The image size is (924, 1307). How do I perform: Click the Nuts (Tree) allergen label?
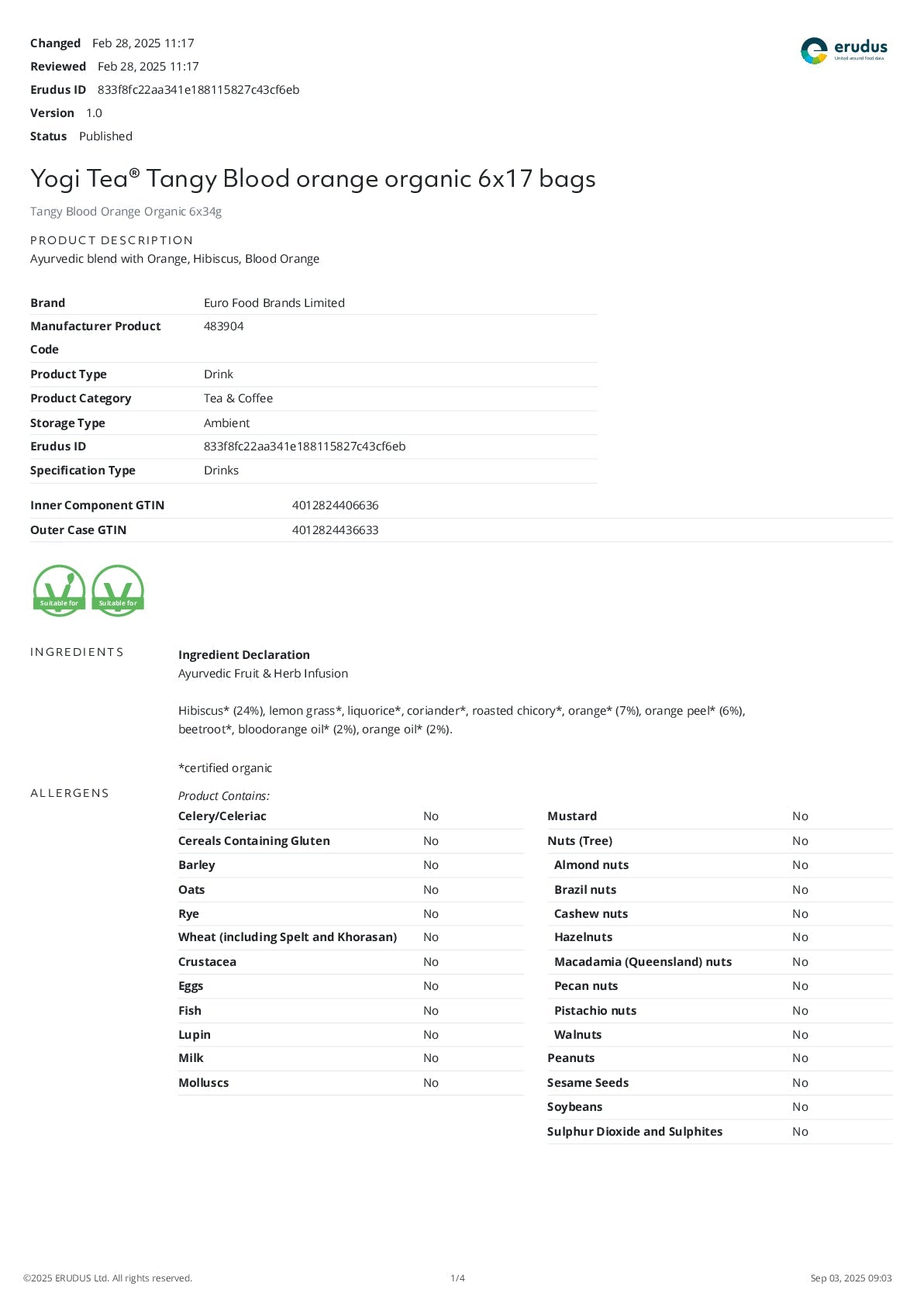[579, 841]
